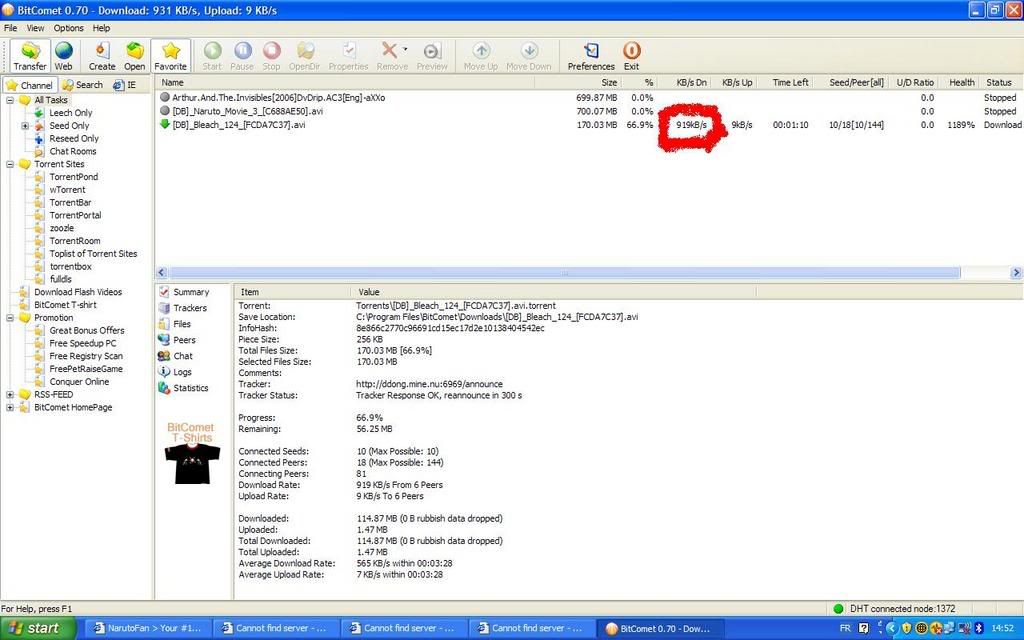Click the Stop task icon
The height and width of the screenshot is (640, 1024).
(x=272, y=51)
